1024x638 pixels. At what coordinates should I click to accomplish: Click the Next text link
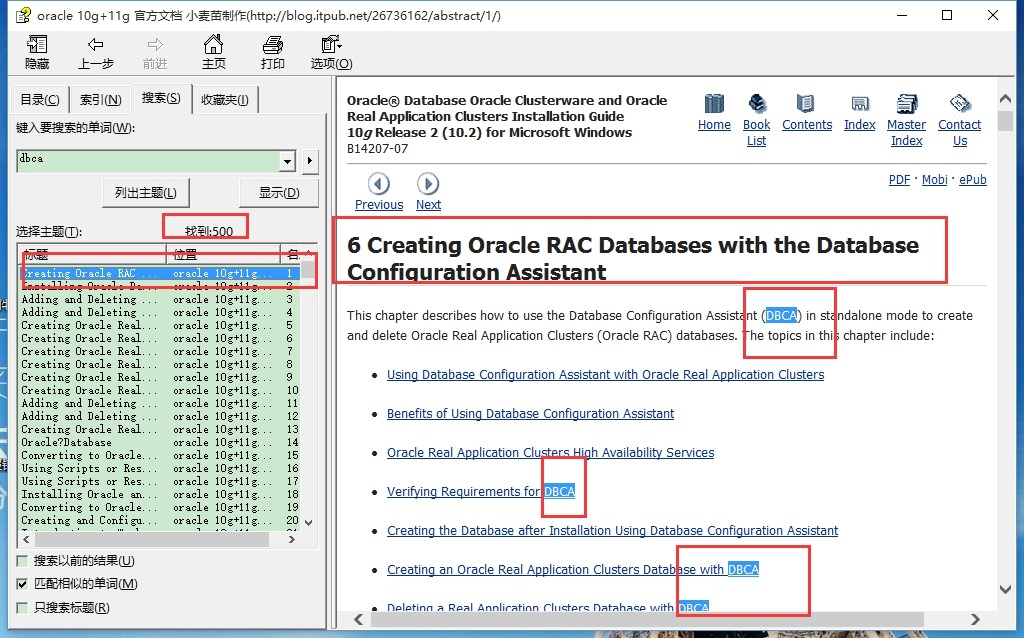click(428, 204)
